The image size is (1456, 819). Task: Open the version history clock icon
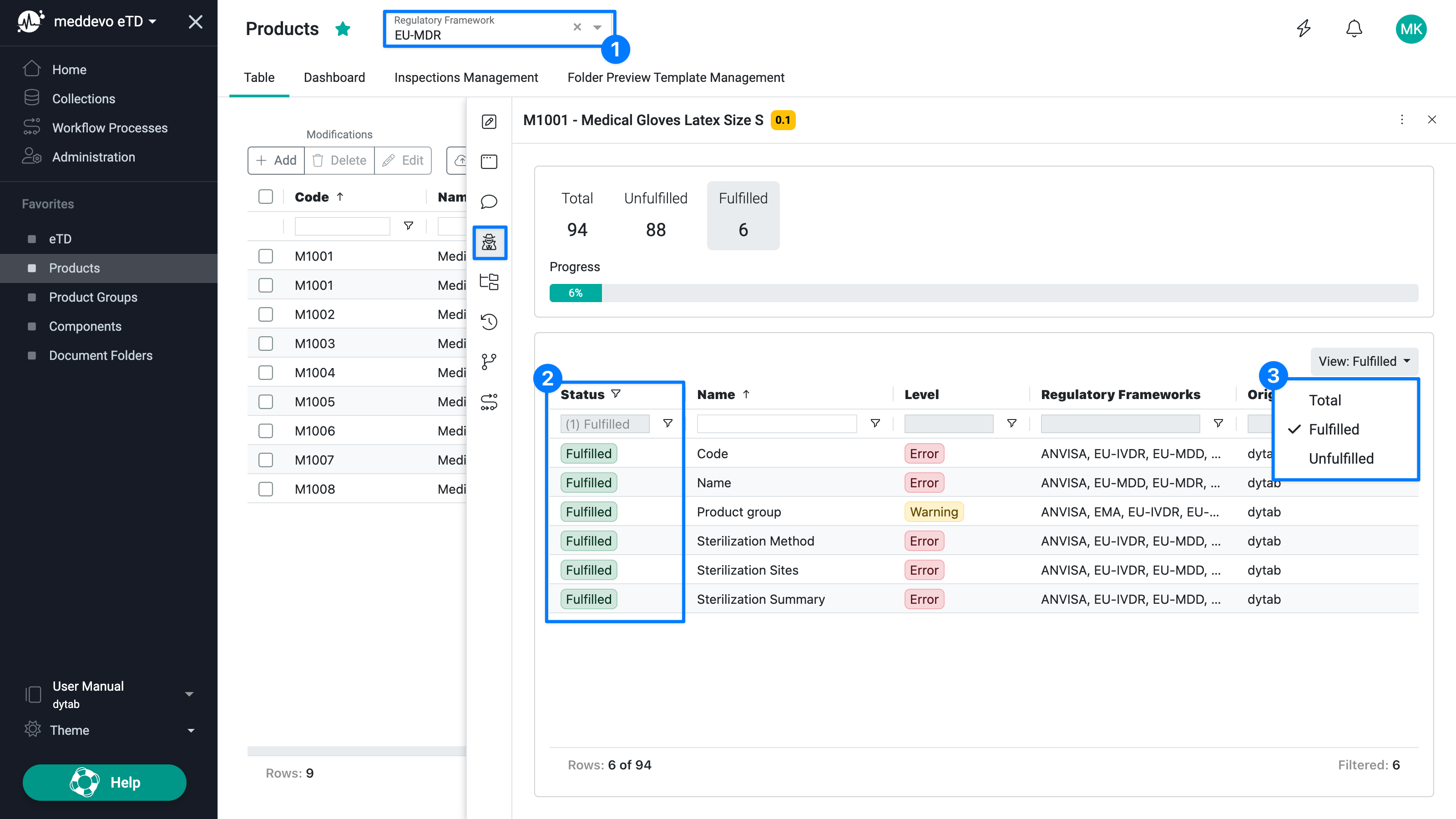(488, 322)
